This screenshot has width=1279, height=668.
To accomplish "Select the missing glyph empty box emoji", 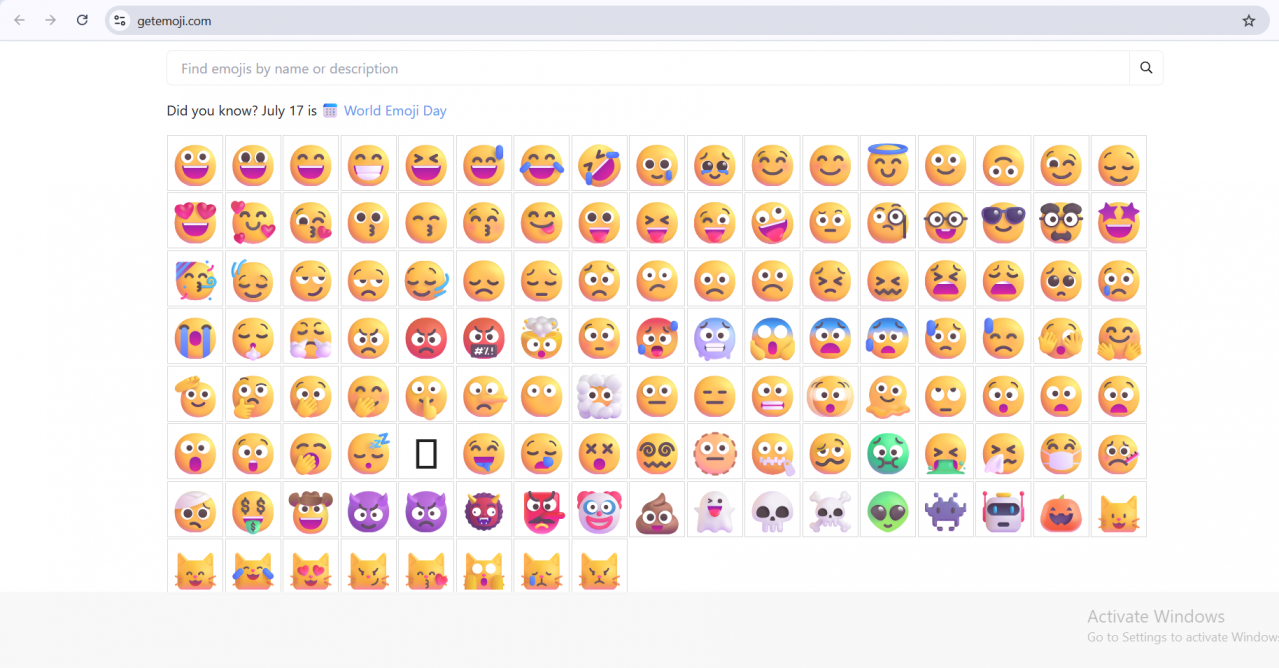I will tap(426, 454).
